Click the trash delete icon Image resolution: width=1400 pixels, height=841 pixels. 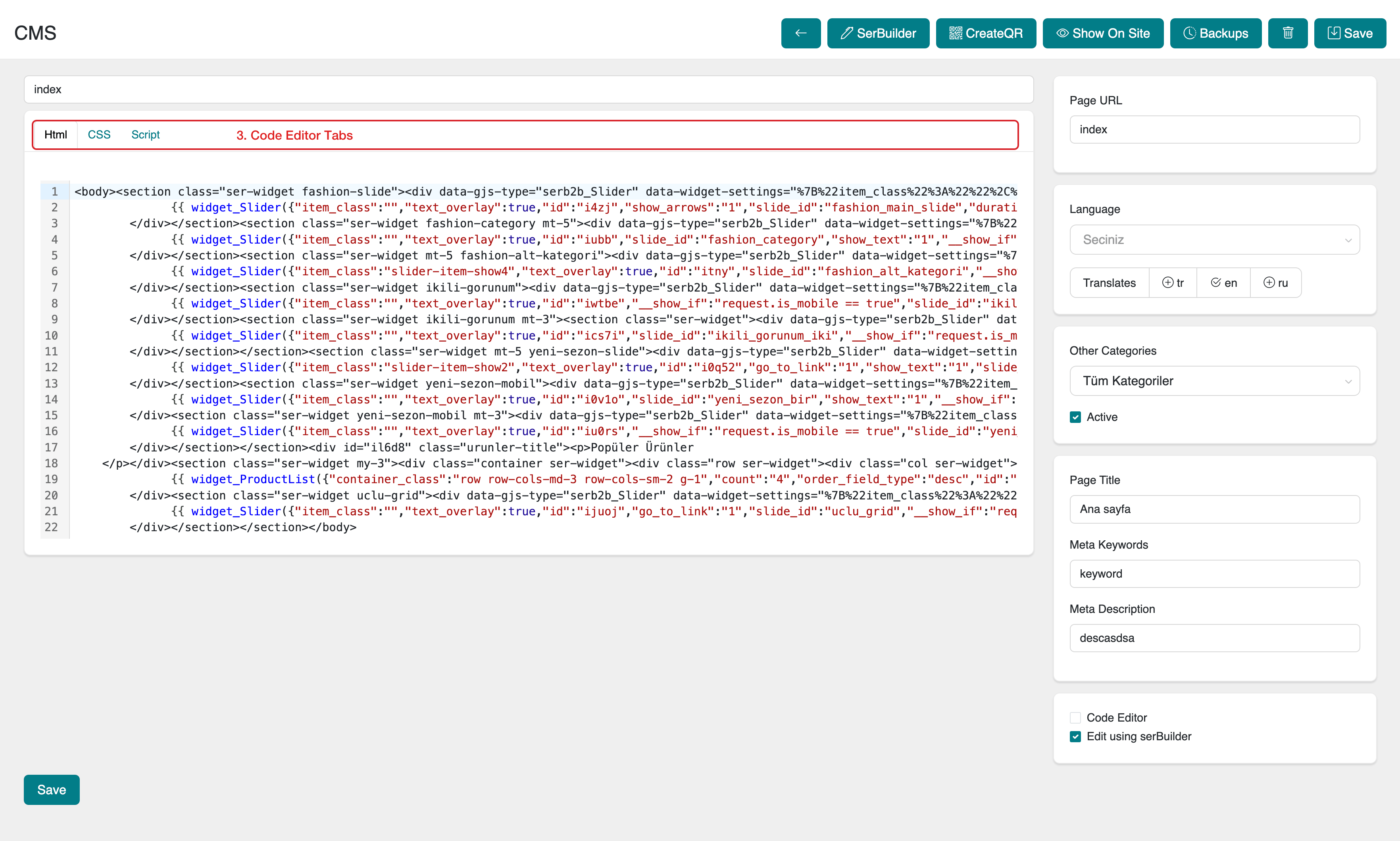coord(1287,33)
